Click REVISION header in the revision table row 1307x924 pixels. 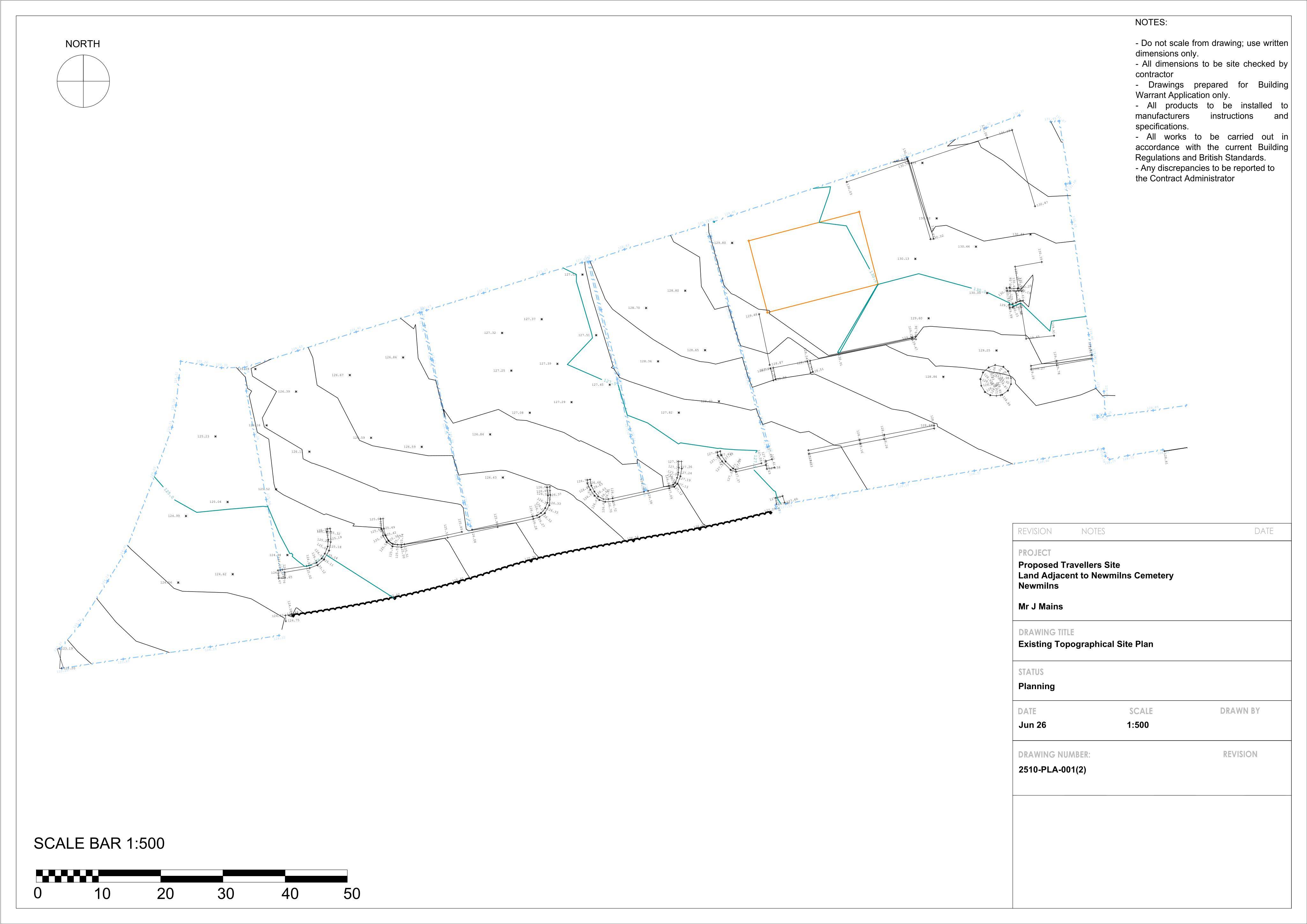coord(1035,531)
